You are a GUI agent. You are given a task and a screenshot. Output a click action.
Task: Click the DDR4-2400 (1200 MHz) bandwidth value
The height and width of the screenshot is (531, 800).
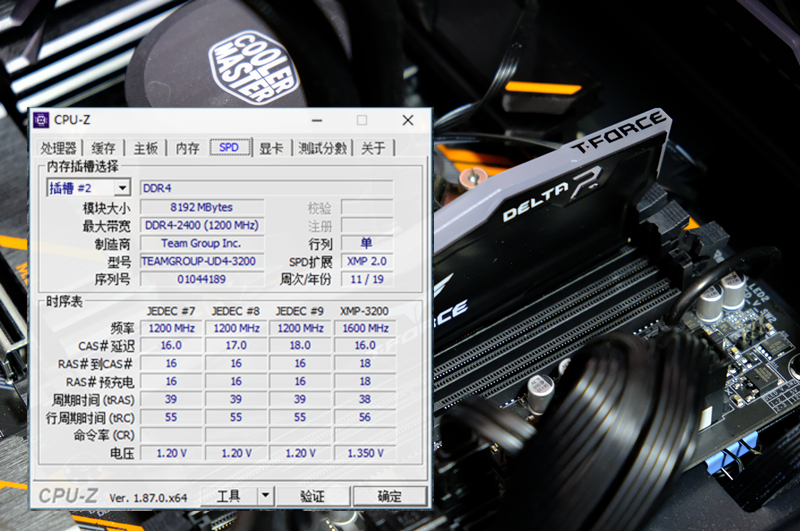[x=202, y=225]
